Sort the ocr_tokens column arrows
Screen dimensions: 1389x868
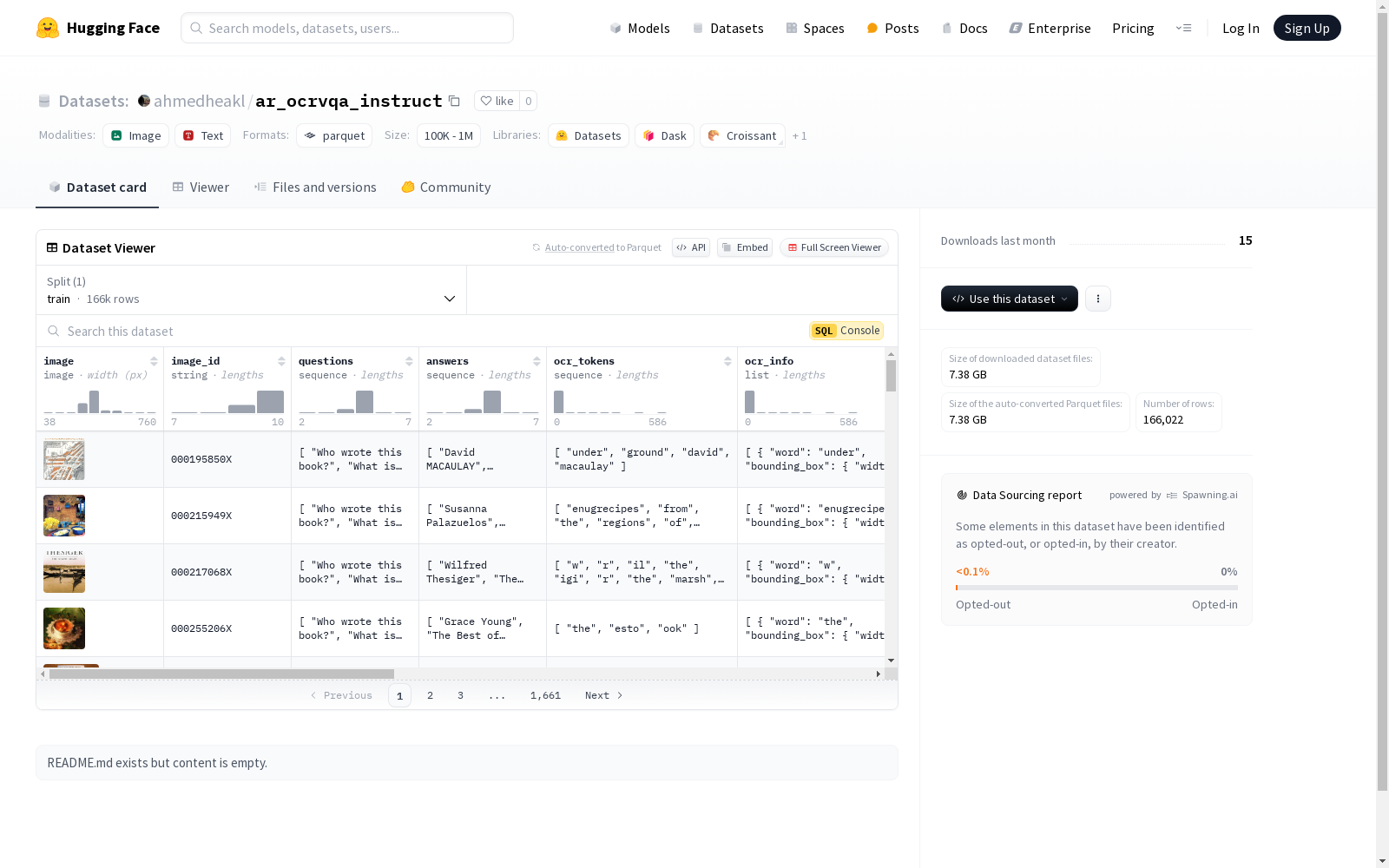tap(727, 361)
